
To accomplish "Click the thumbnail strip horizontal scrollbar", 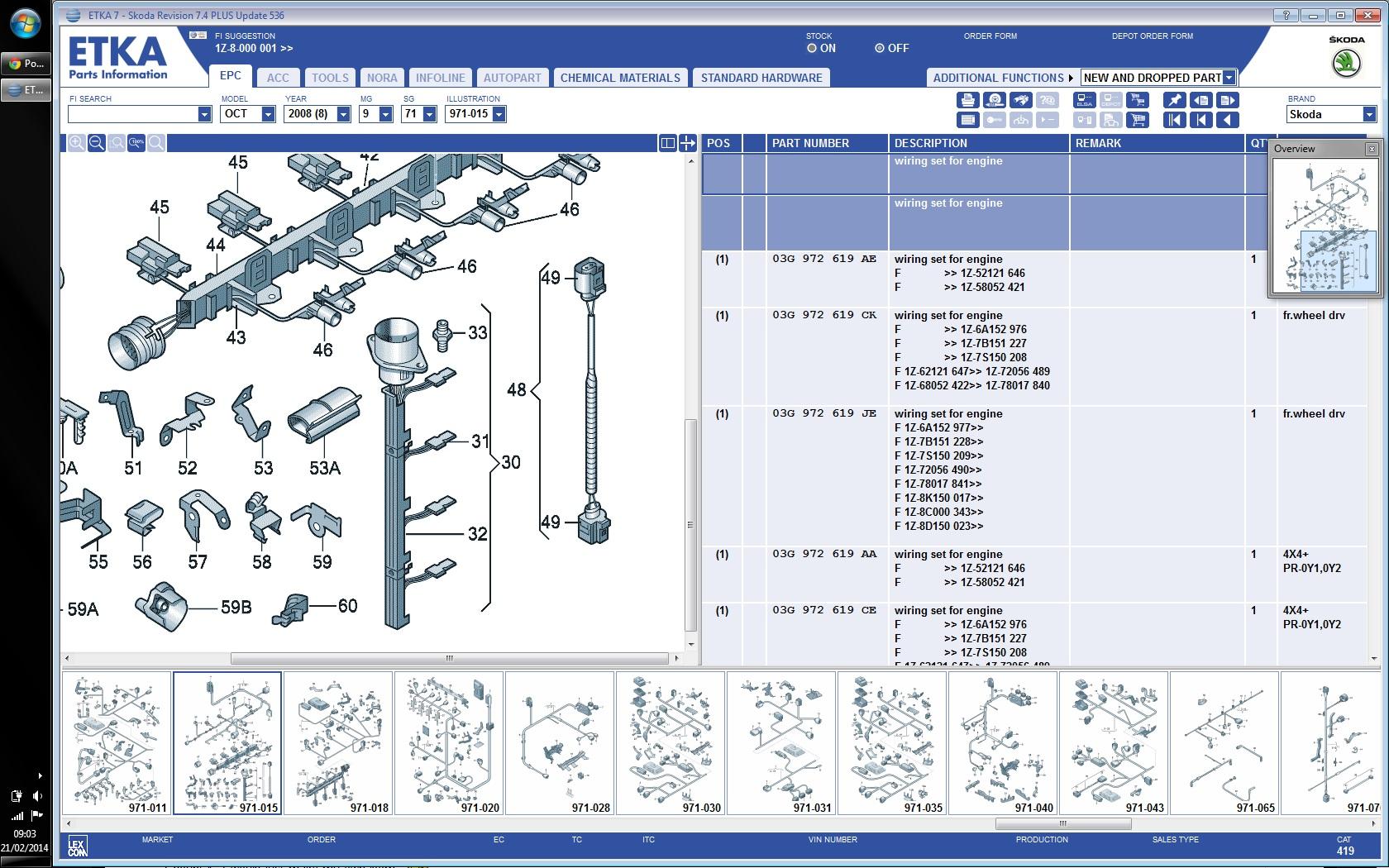I will pyautogui.click(x=1062, y=823).
